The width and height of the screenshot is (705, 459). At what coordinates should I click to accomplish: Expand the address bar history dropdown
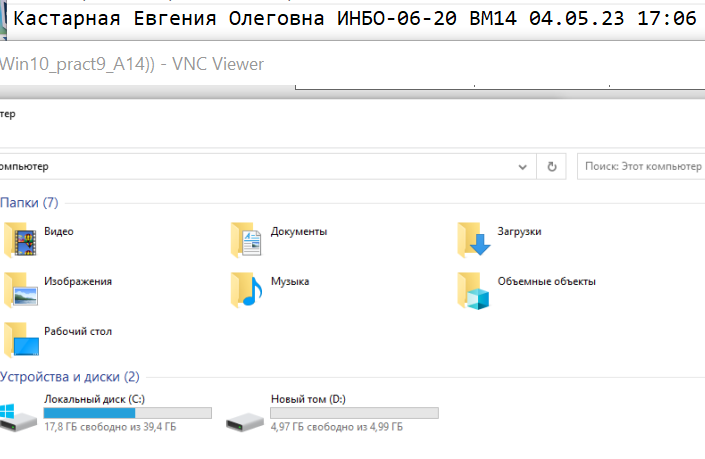(522, 167)
